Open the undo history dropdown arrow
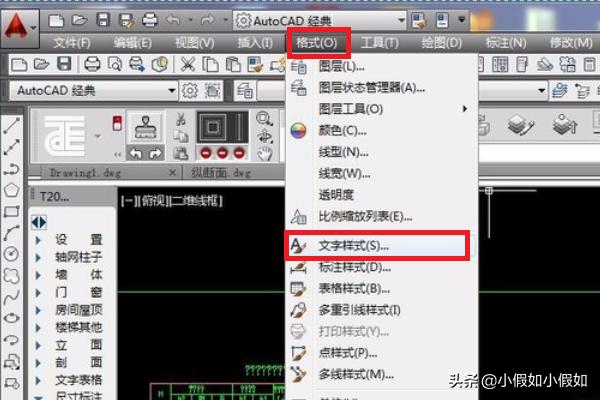This screenshot has height=400, width=600. pos(190,20)
